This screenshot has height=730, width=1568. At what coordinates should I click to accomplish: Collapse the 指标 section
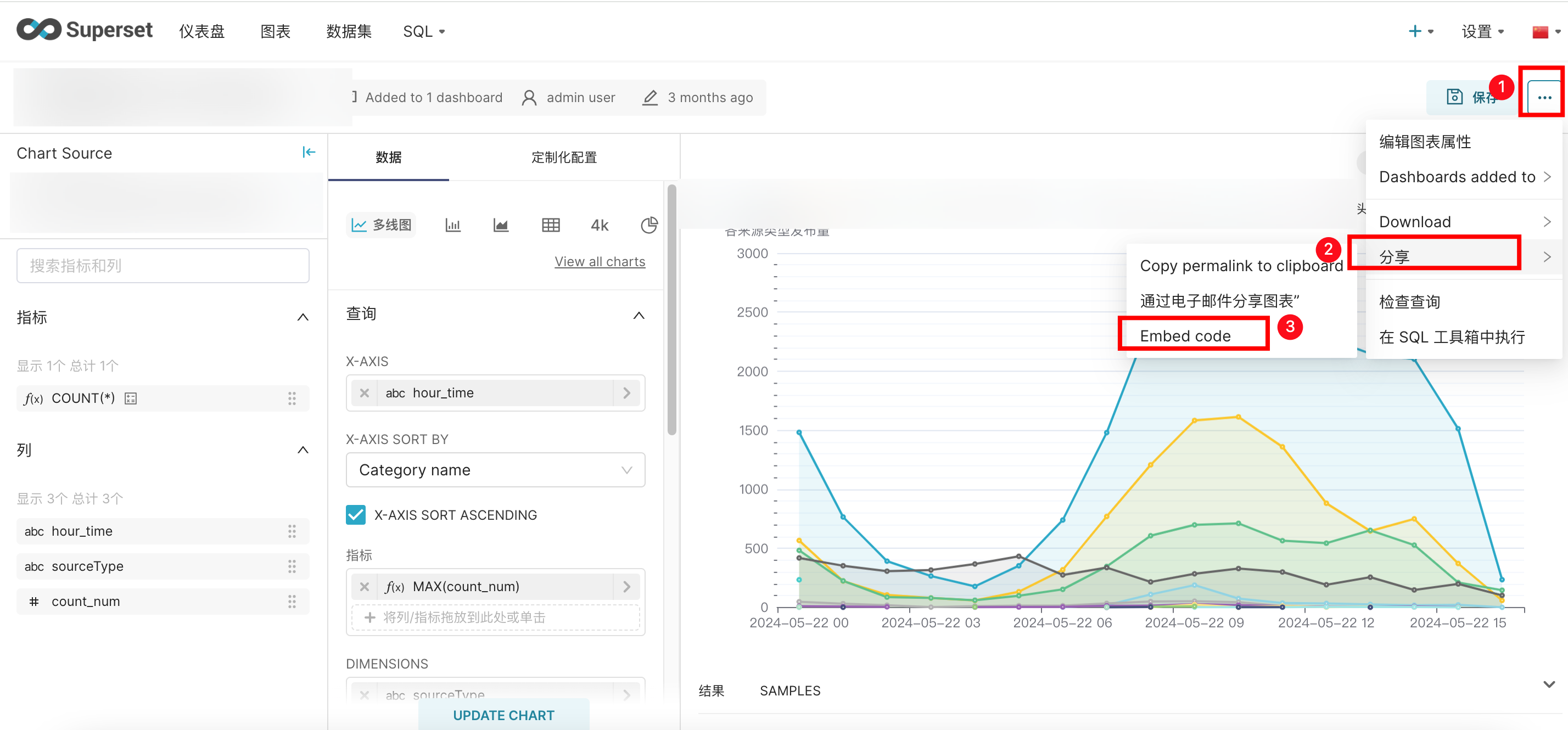(x=303, y=317)
